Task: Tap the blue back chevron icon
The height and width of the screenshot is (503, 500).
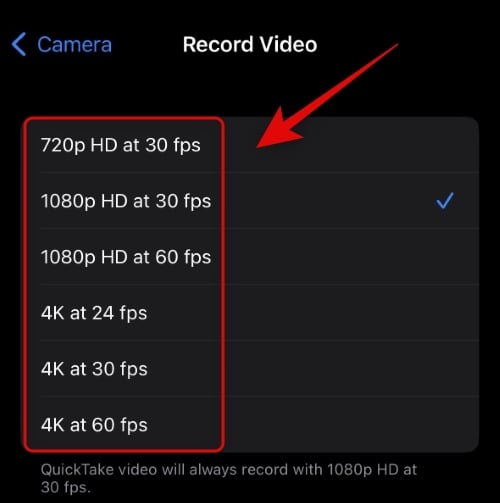Action: 19,44
